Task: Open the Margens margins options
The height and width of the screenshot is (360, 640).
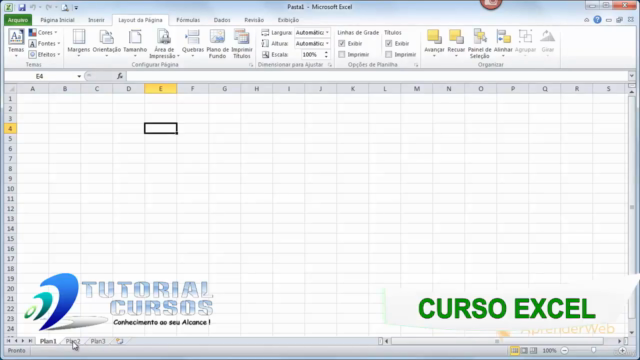Action: (78, 42)
